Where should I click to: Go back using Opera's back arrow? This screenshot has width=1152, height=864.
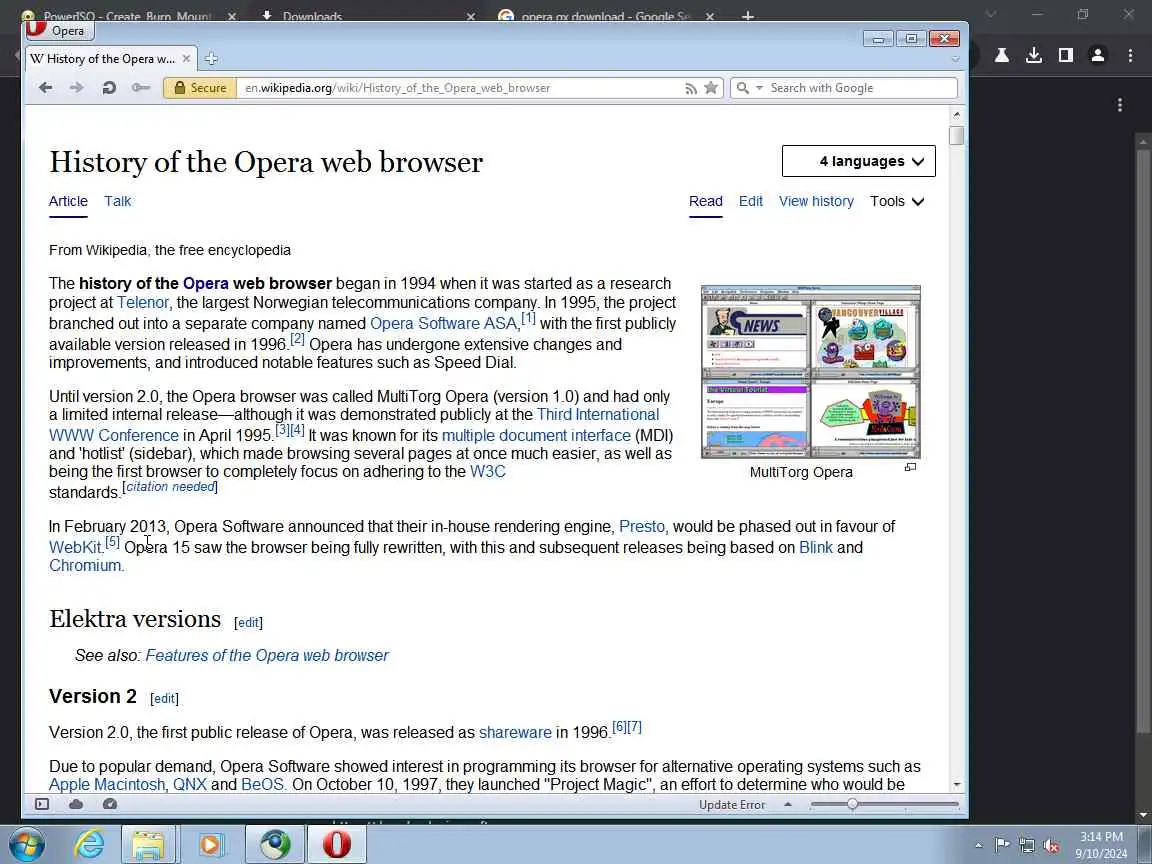[46, 87]
